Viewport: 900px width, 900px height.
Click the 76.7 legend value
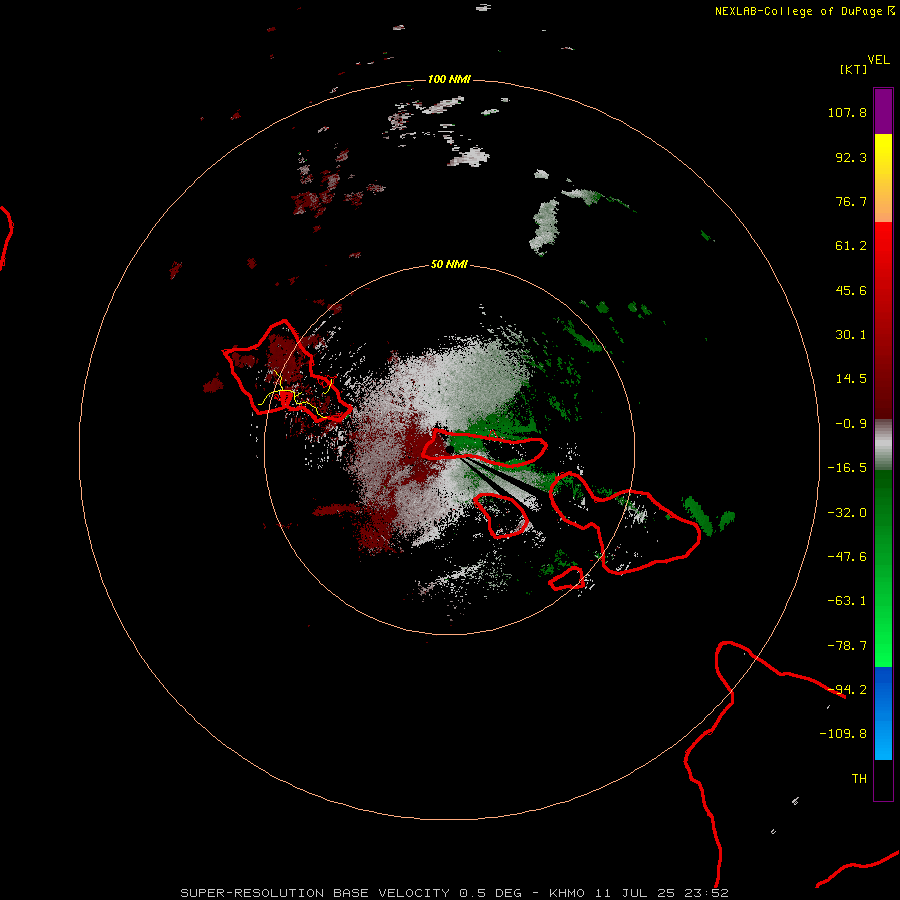851,201
